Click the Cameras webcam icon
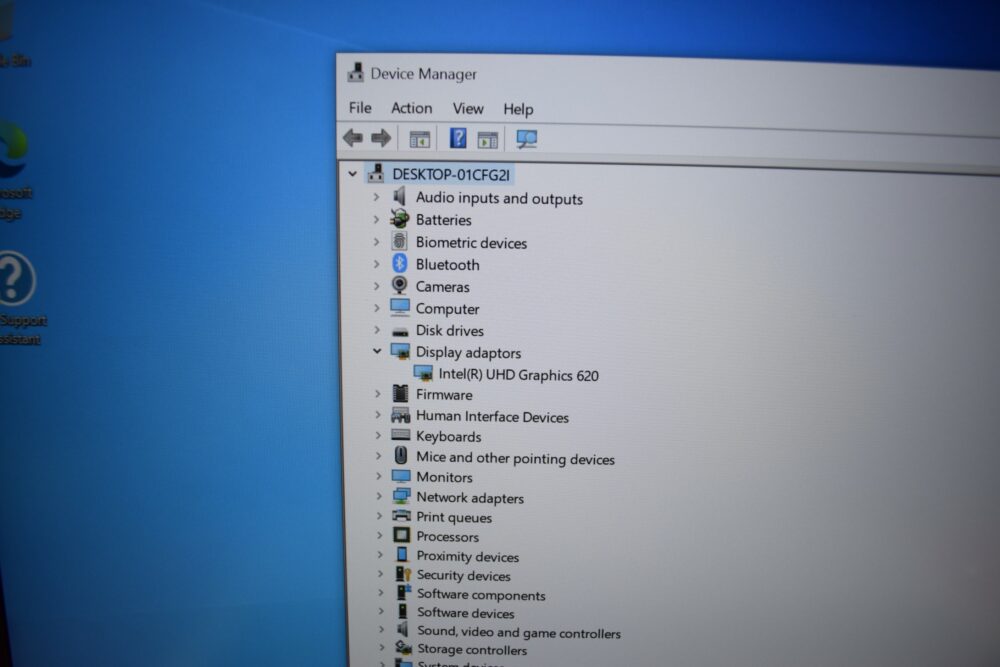This screenshot has width=1000, height=667. coord(400,285)
